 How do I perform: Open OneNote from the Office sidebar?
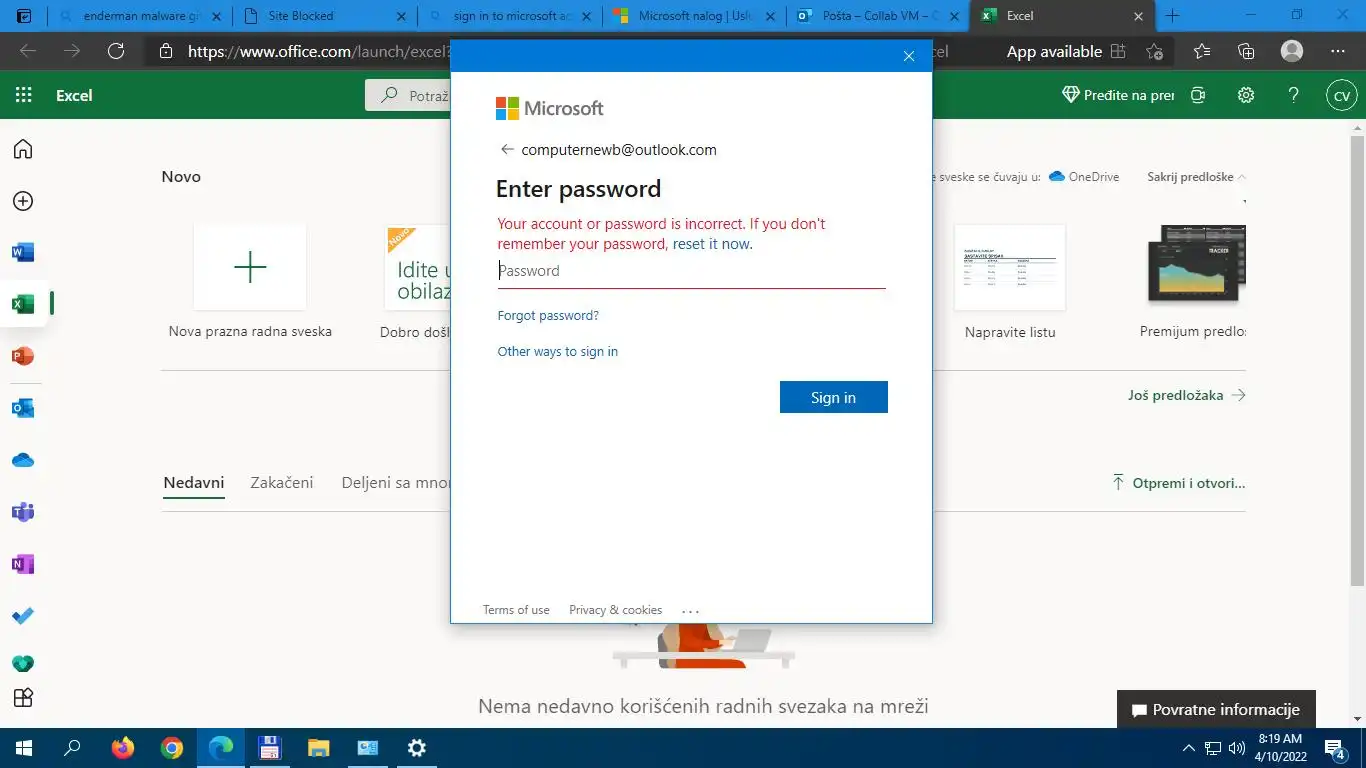23,564
